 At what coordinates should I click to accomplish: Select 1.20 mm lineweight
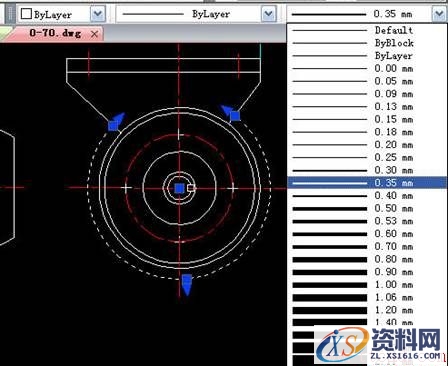coord(367,310)
